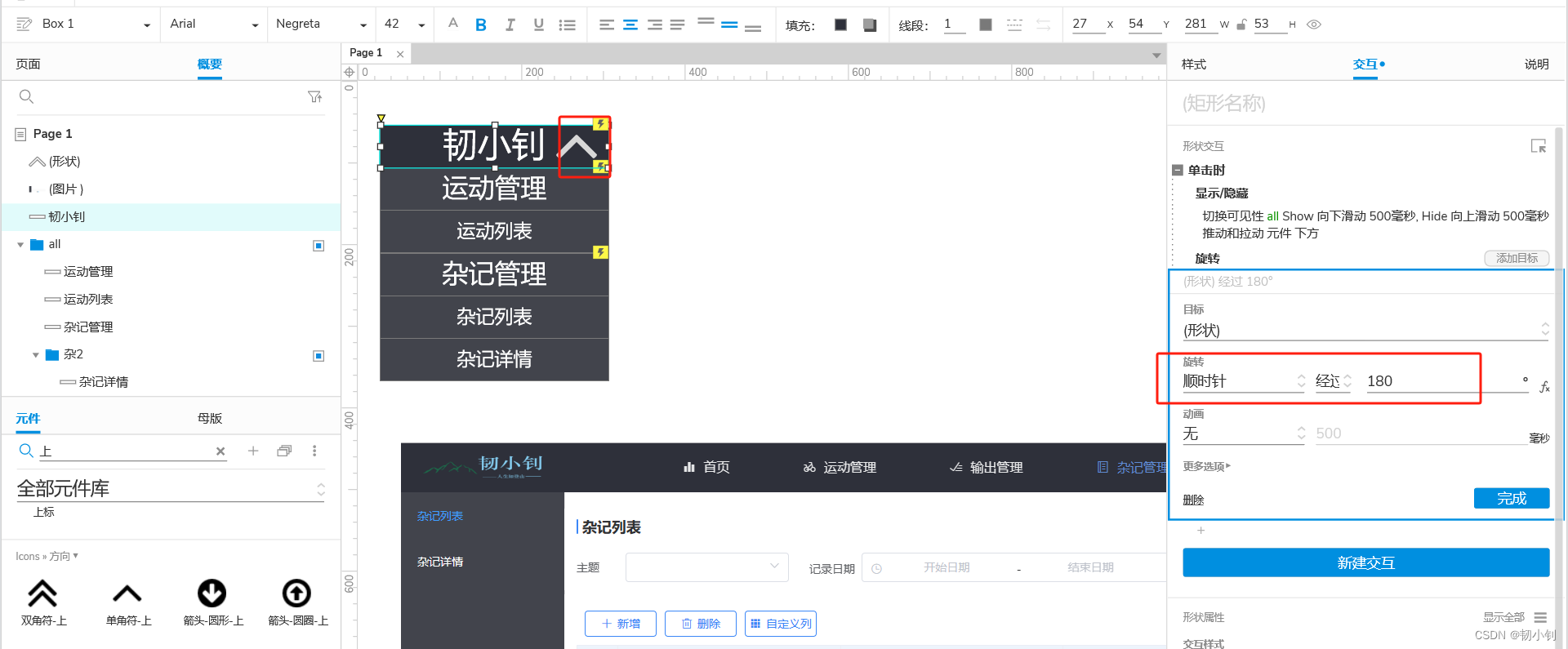
Task: Click the 完成 done button
Action: (x=1512, y=498)
